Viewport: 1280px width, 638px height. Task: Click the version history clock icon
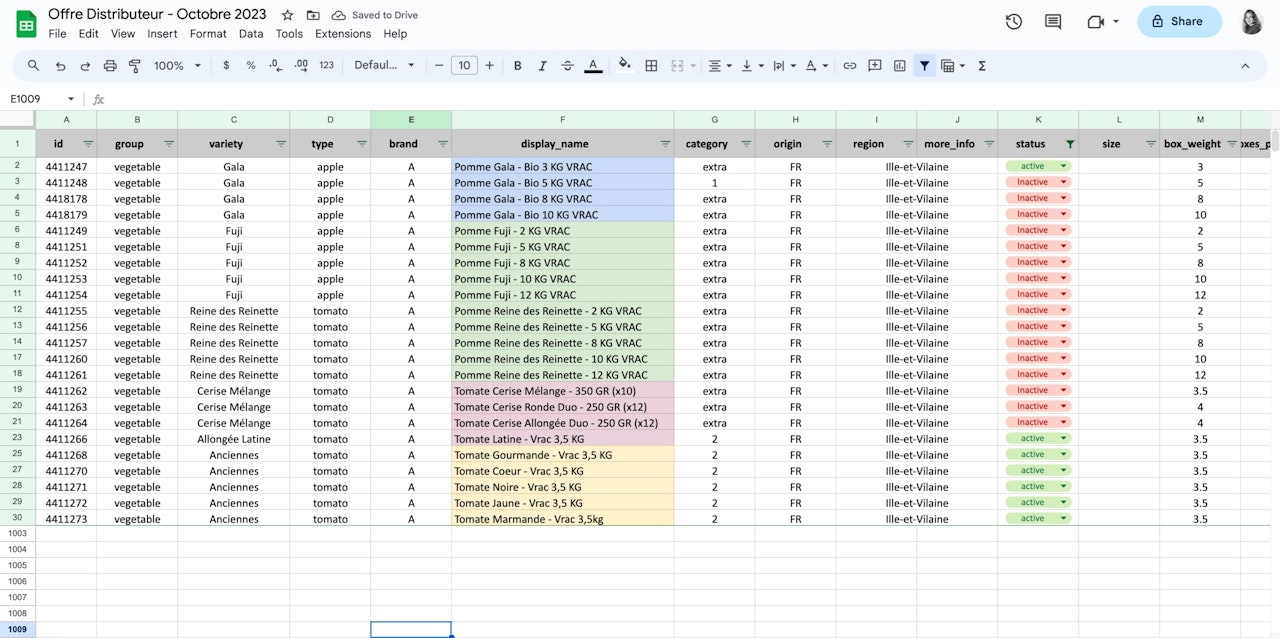pyautogui.click(x=1013, y=21)
